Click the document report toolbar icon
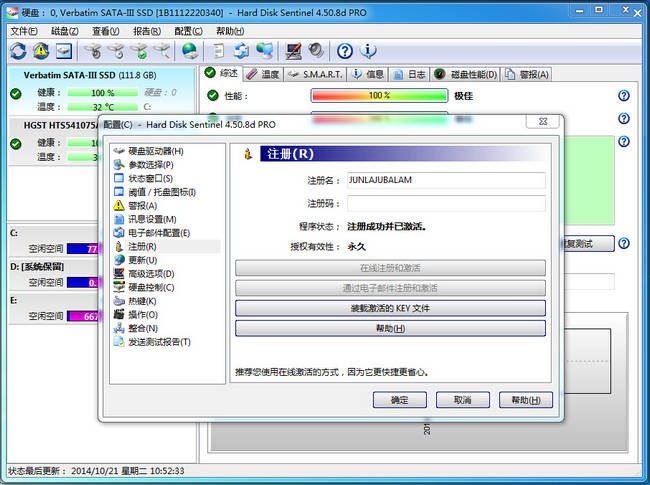Screen dimensions: 650x485 coord(218,51)
